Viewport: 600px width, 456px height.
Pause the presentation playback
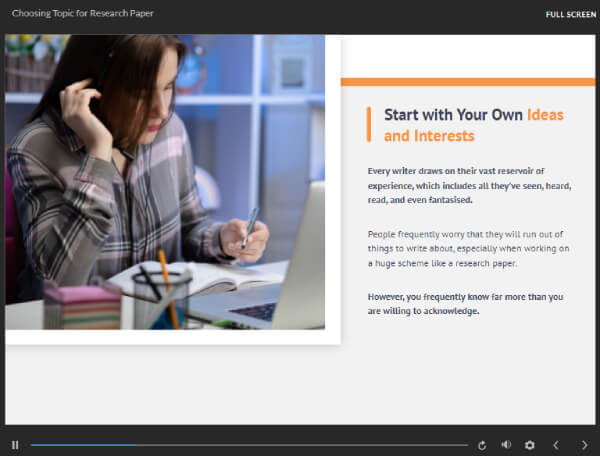tap(15, 445)
